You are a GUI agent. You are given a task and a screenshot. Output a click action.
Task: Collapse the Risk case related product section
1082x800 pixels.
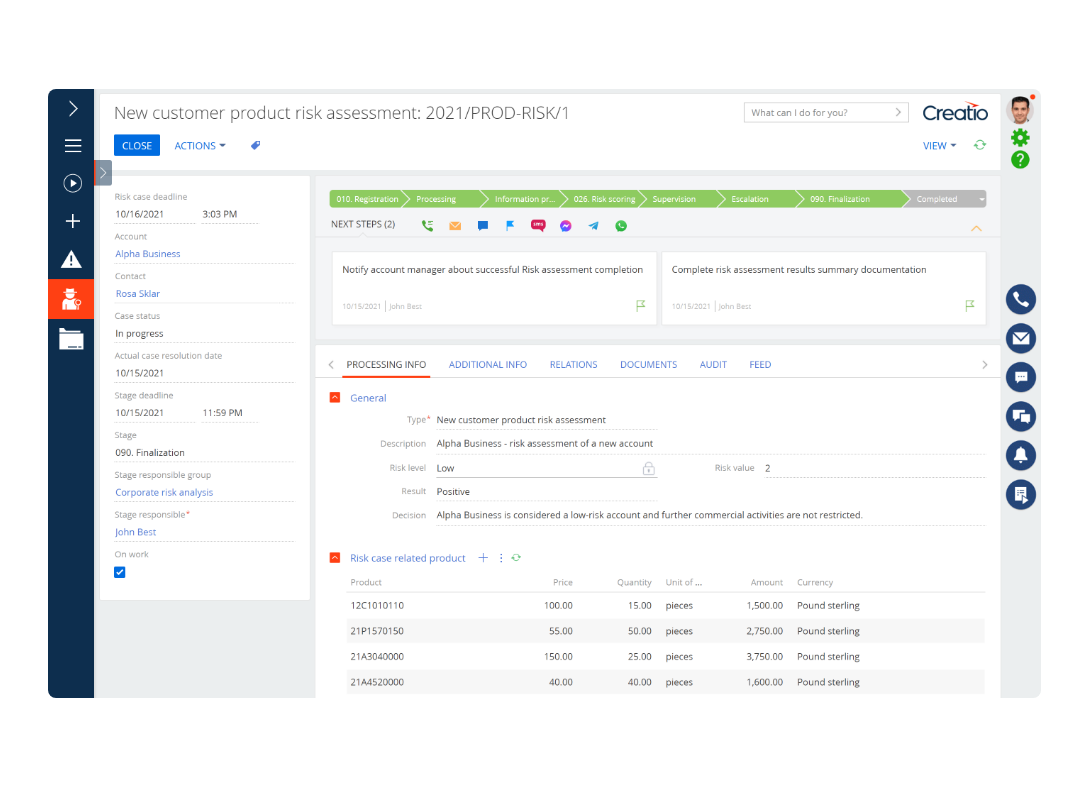(335, 558)
